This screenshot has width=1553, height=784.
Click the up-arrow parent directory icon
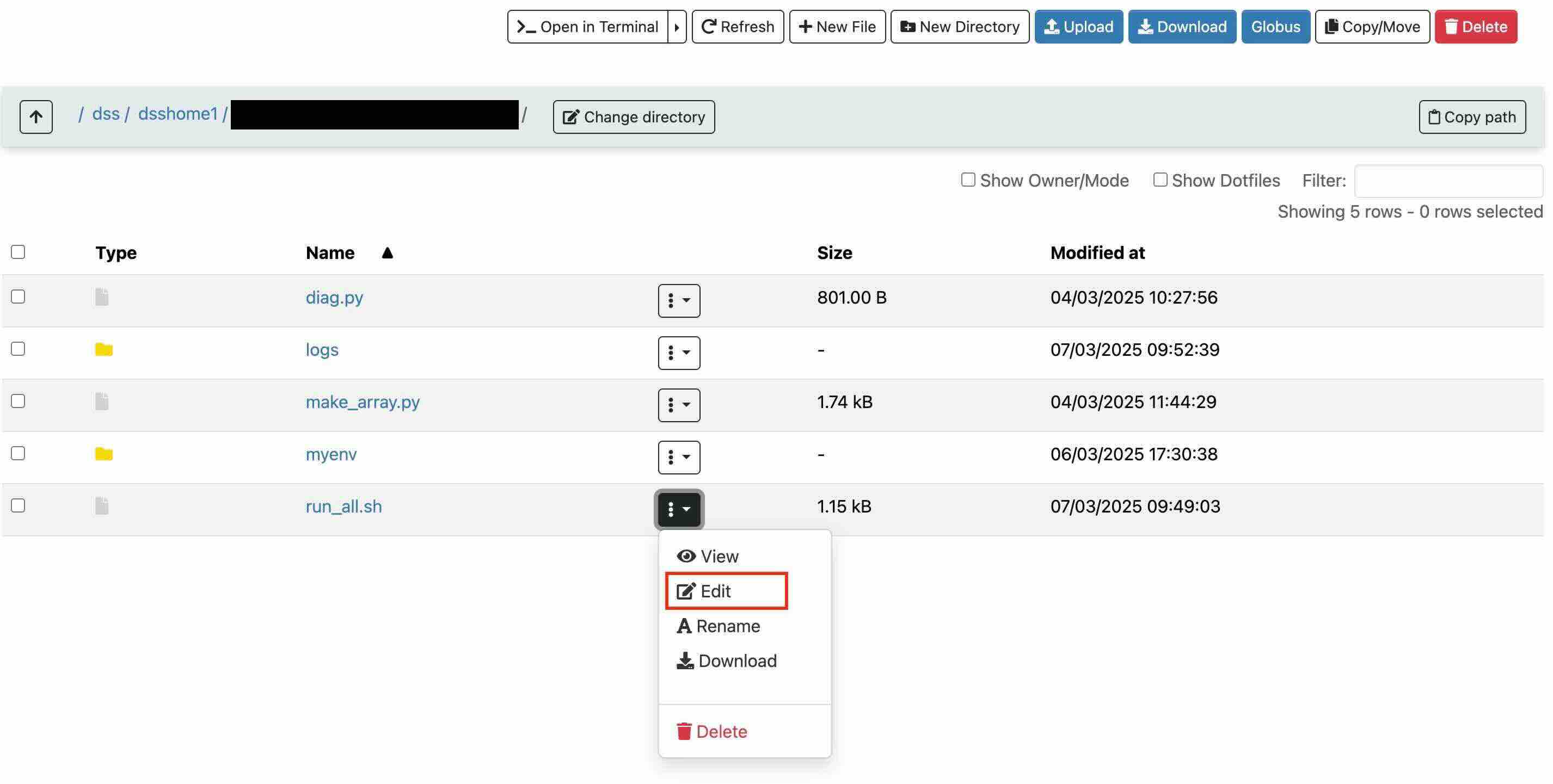pyautogui.click(x=35, y=116)
